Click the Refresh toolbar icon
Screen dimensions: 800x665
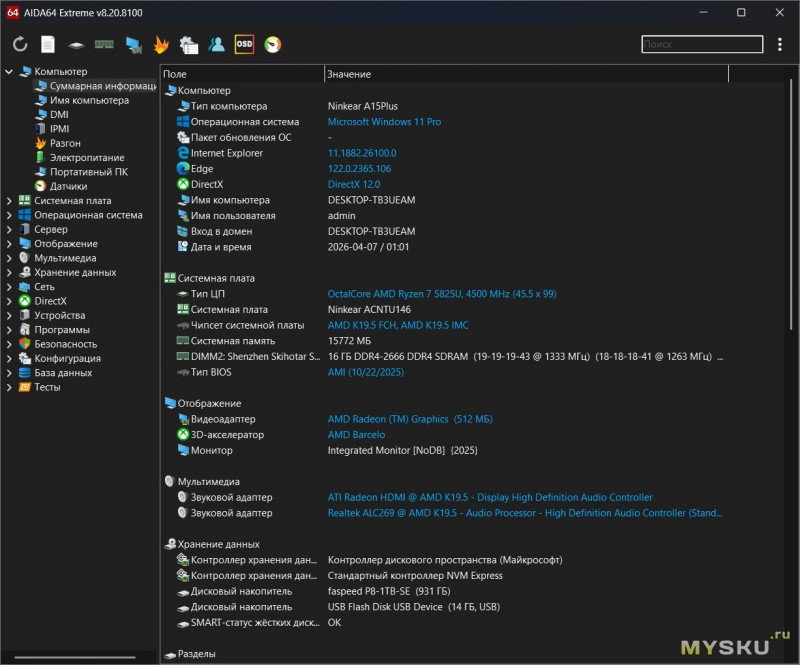(x=20, y=44)
